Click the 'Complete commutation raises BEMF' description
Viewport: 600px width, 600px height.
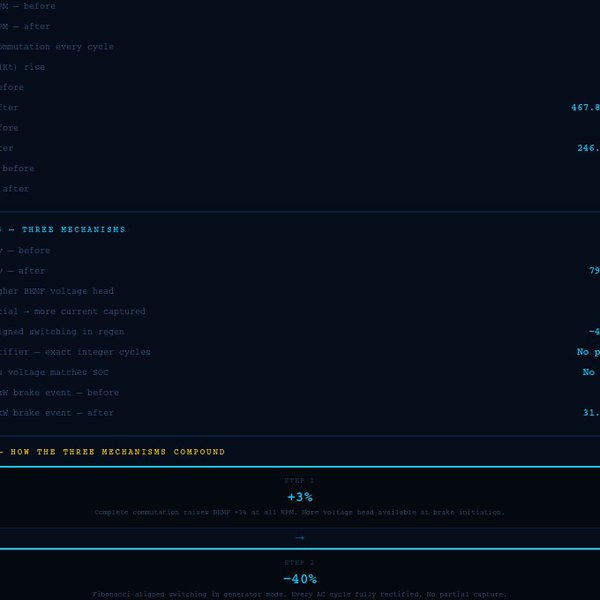(300, 512)
